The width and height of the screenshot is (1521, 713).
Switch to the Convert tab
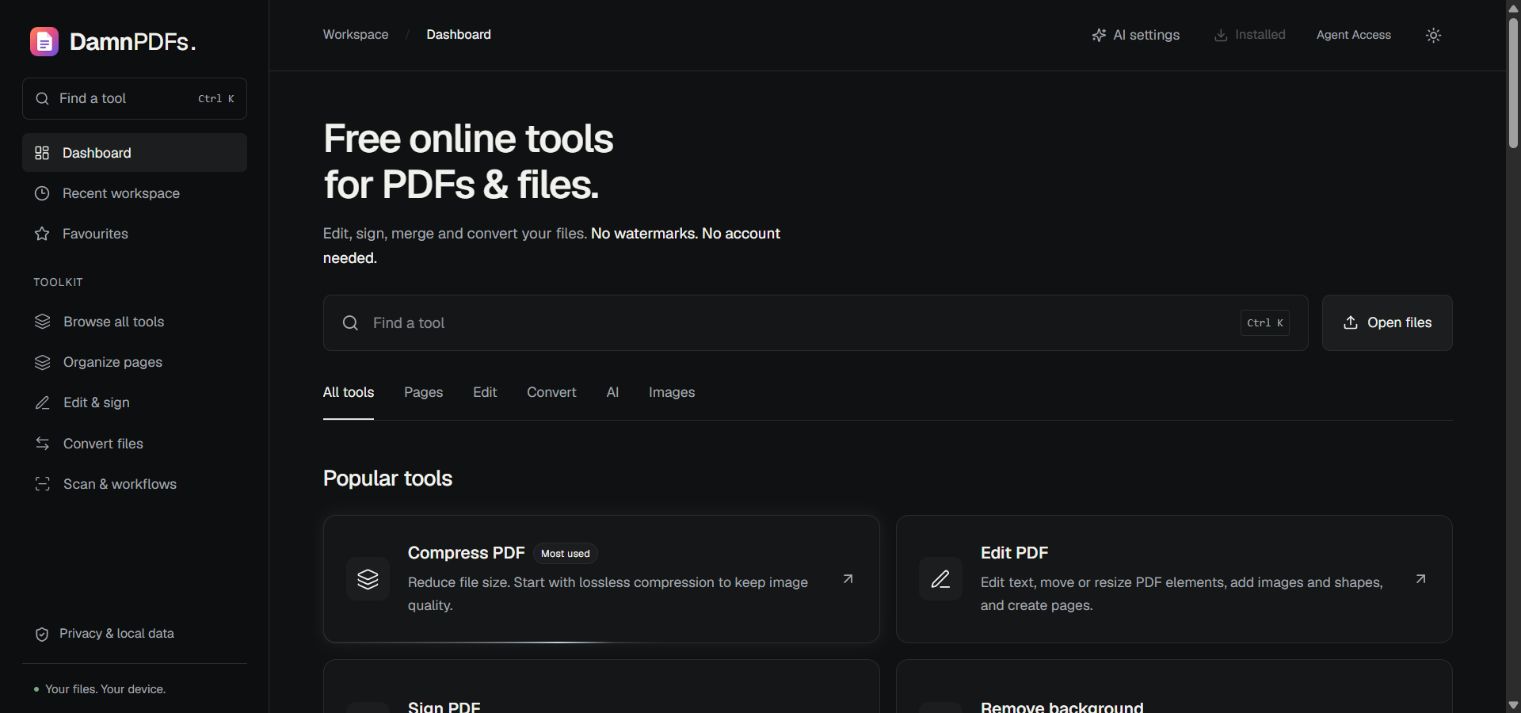551,392
